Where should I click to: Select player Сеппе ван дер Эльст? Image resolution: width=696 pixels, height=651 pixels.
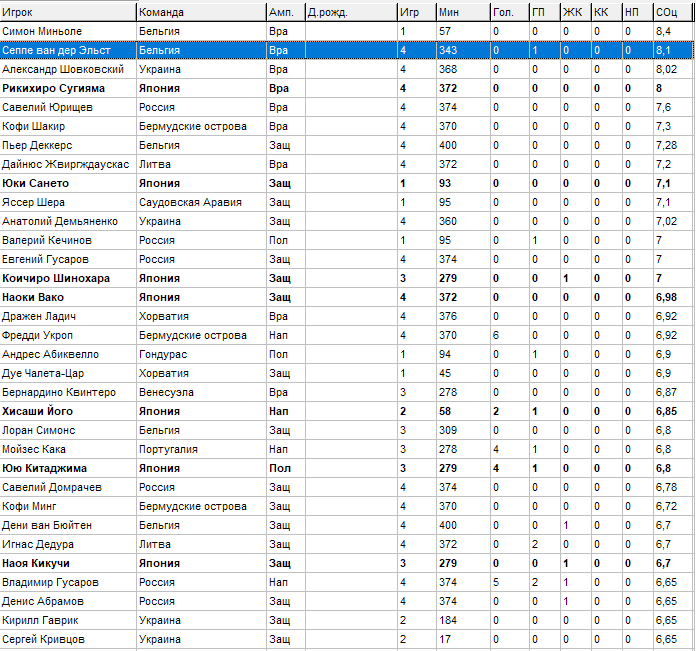coord(56,50)
